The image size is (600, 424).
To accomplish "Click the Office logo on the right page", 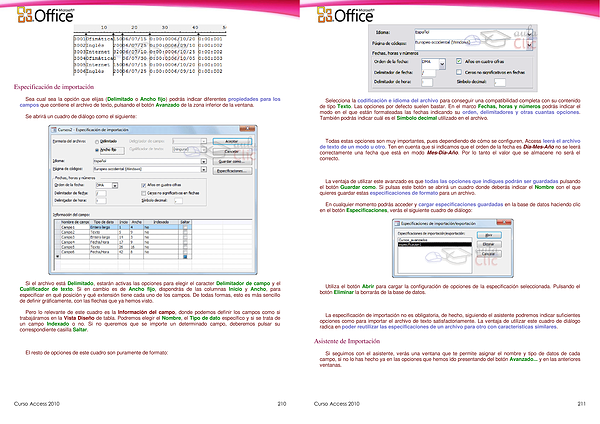I will pyautogui.click(x=343, y=15).
